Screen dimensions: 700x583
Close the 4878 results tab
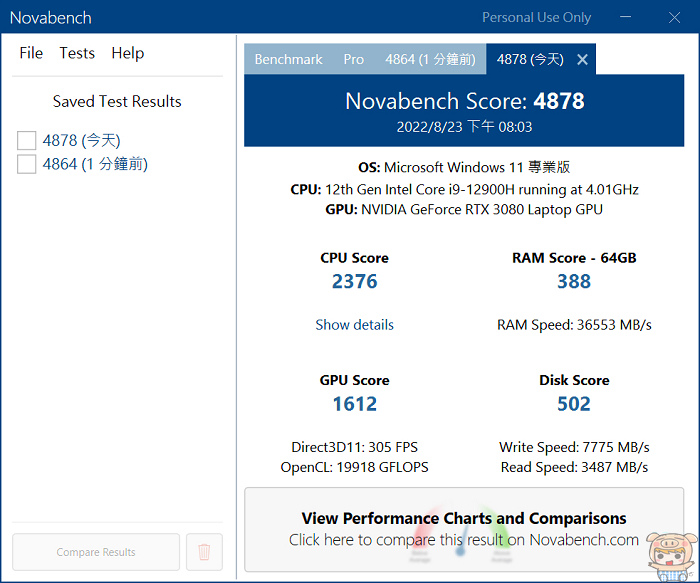pyautogui.click(x=582, y=60)
